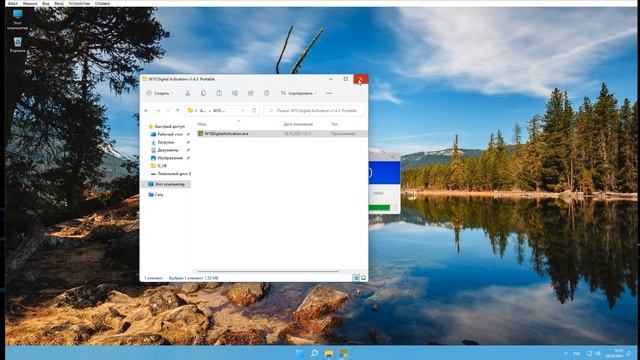Open taskbar Search magnifier

314,353
